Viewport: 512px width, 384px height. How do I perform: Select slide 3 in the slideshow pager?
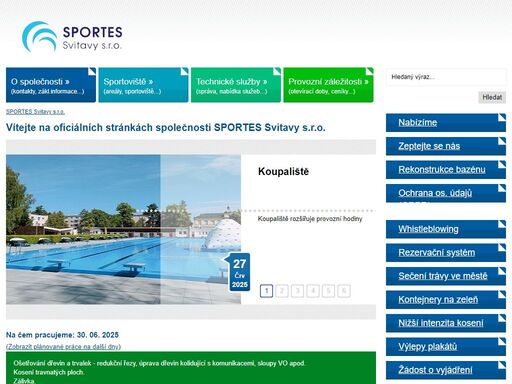pyautogui.click(x=297, y=291)
